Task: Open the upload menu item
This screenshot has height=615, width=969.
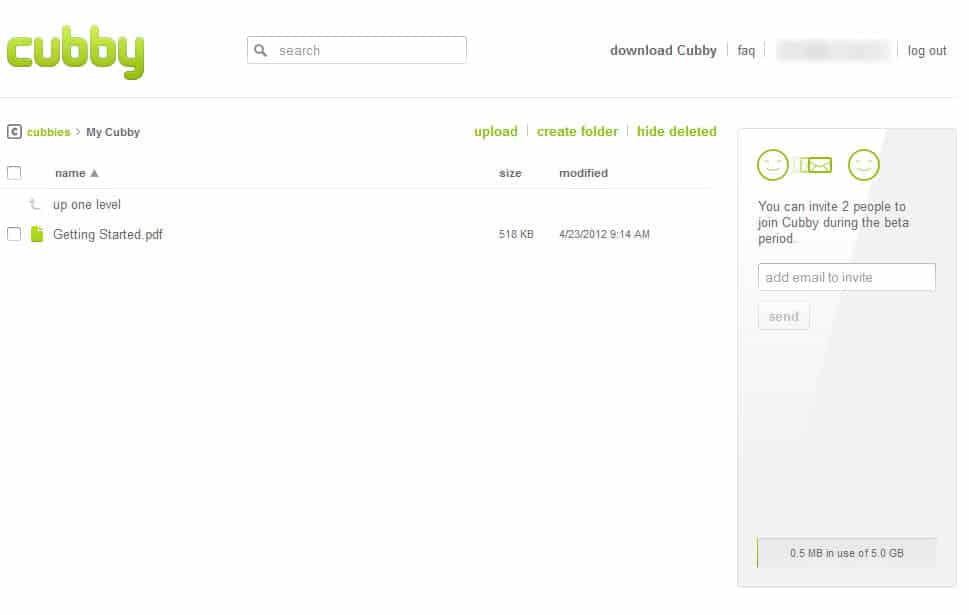Action: click(495, 131)
